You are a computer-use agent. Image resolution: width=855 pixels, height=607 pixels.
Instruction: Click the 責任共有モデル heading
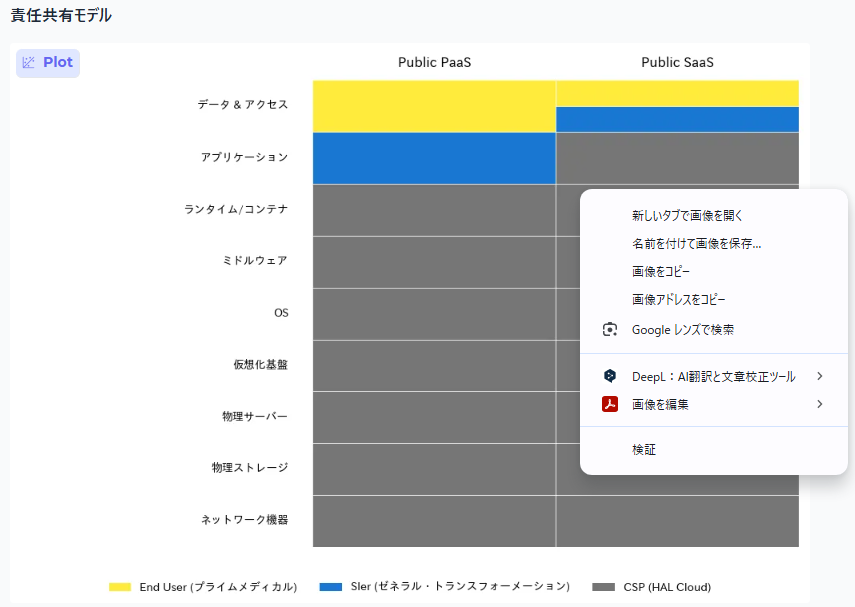[61, 15]
